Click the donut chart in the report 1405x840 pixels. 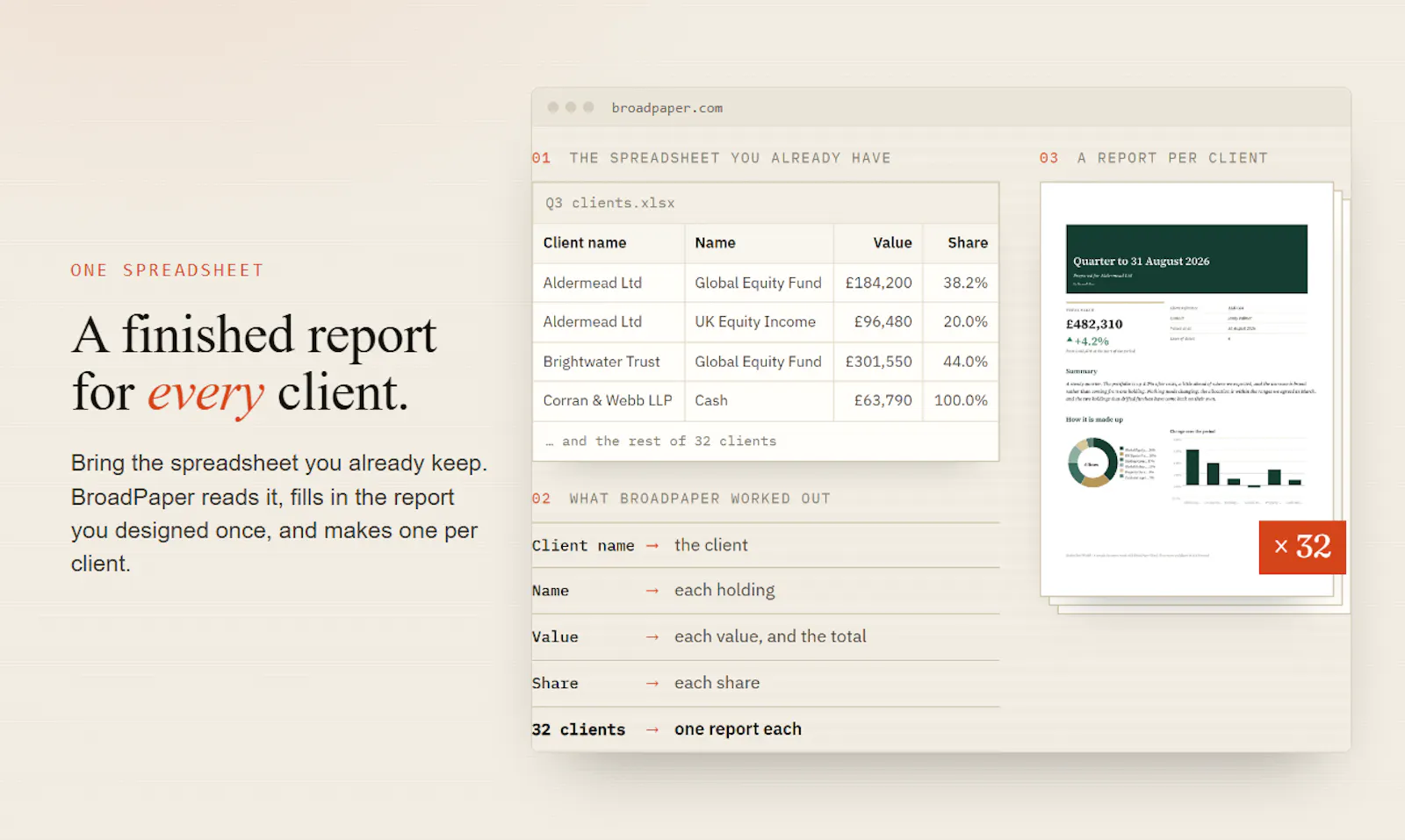1092,463
